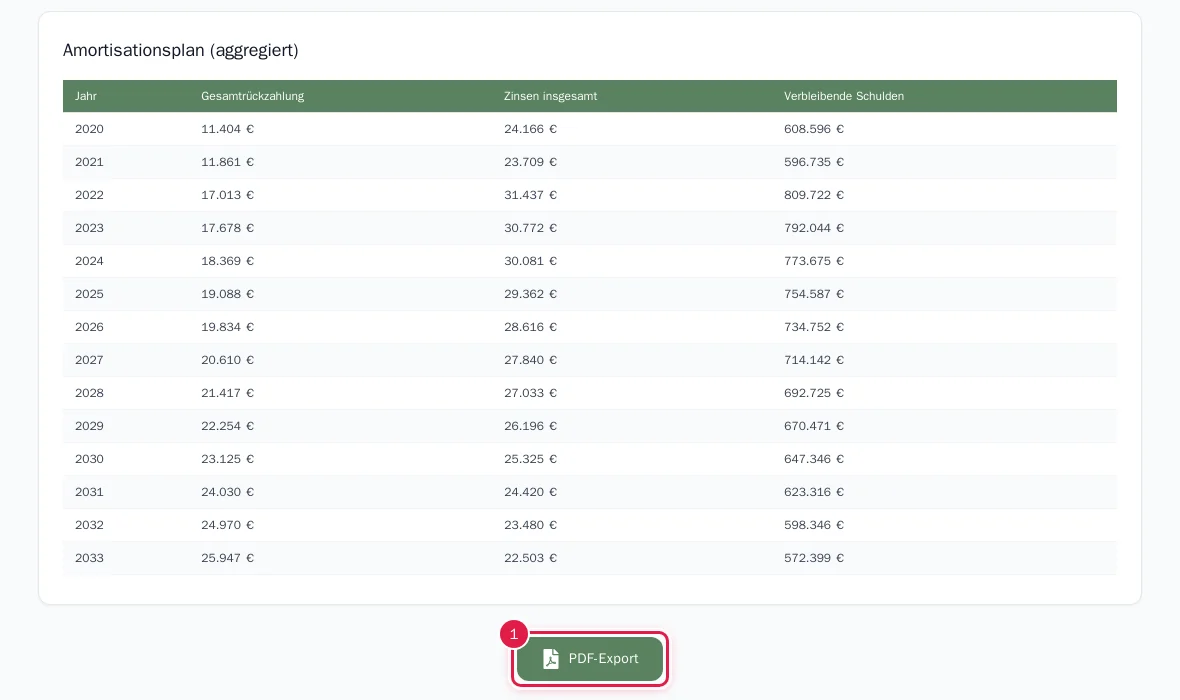The height and width of the screenshot is (700, 1180).
Task: Click the PDF file icon in export button
Action: (x=551, y=659)
